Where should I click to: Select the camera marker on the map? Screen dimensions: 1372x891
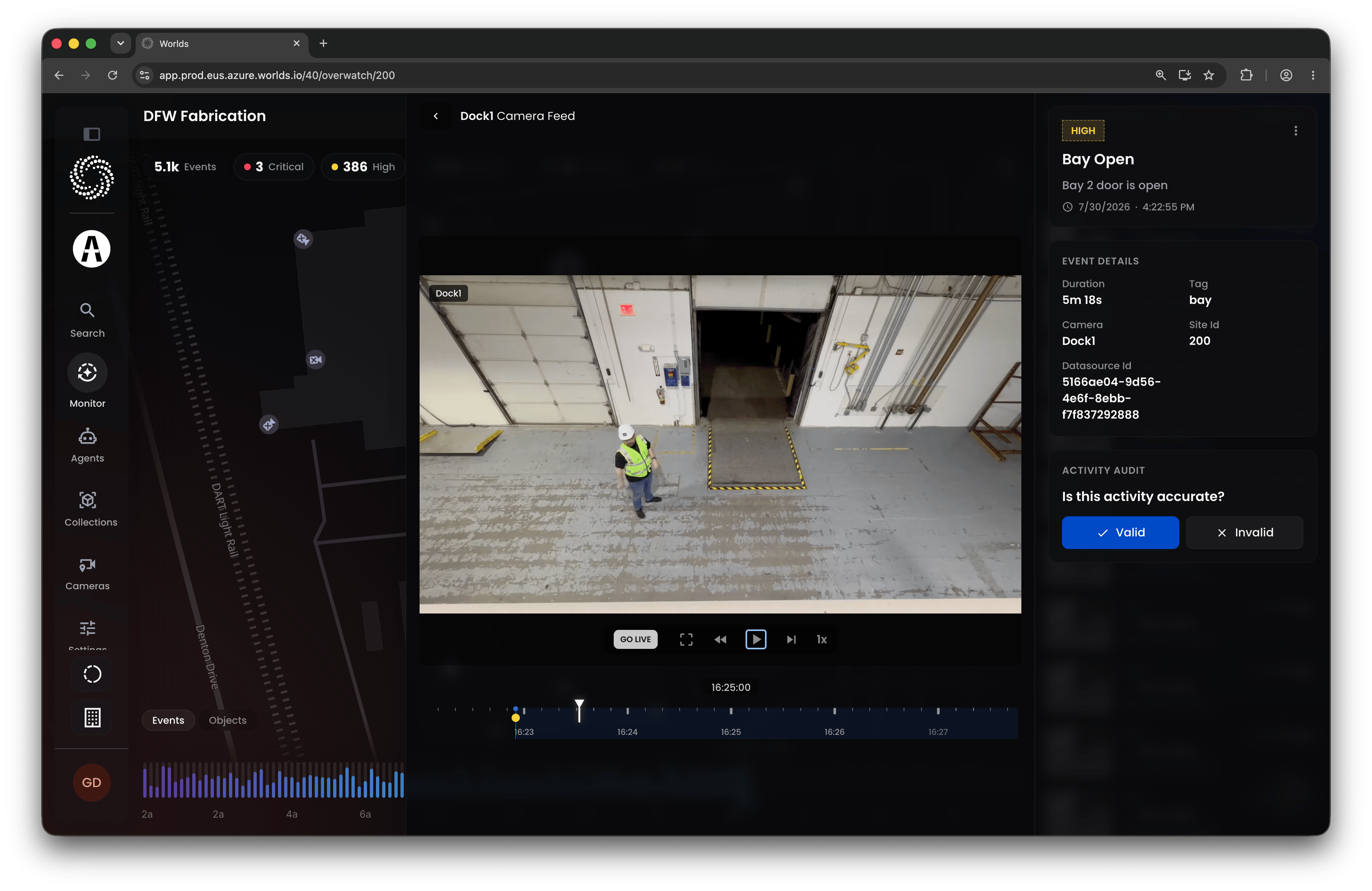click(316, 359)
